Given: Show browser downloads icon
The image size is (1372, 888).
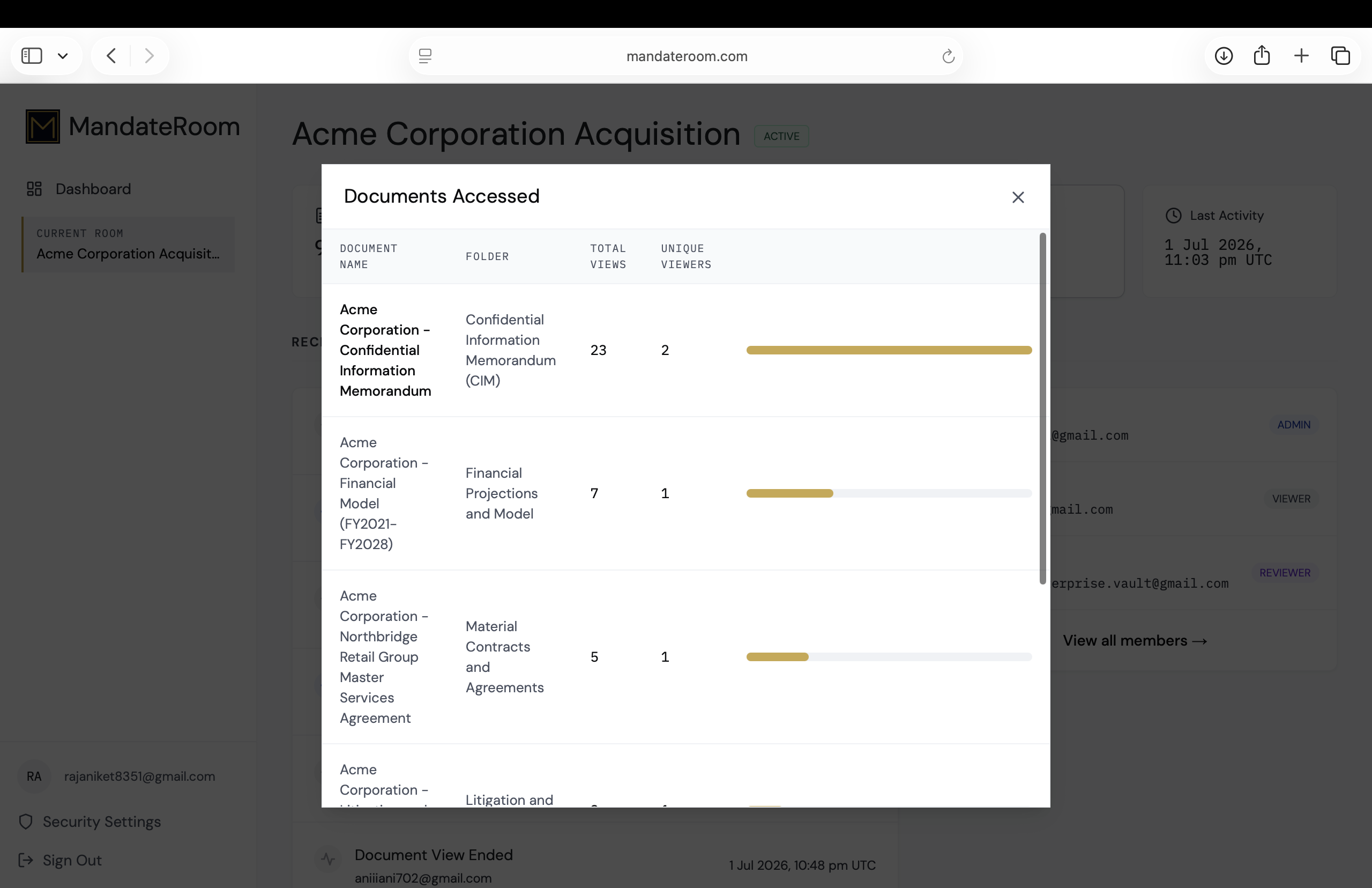Looking at the screenshot, I should point(1224,56).
